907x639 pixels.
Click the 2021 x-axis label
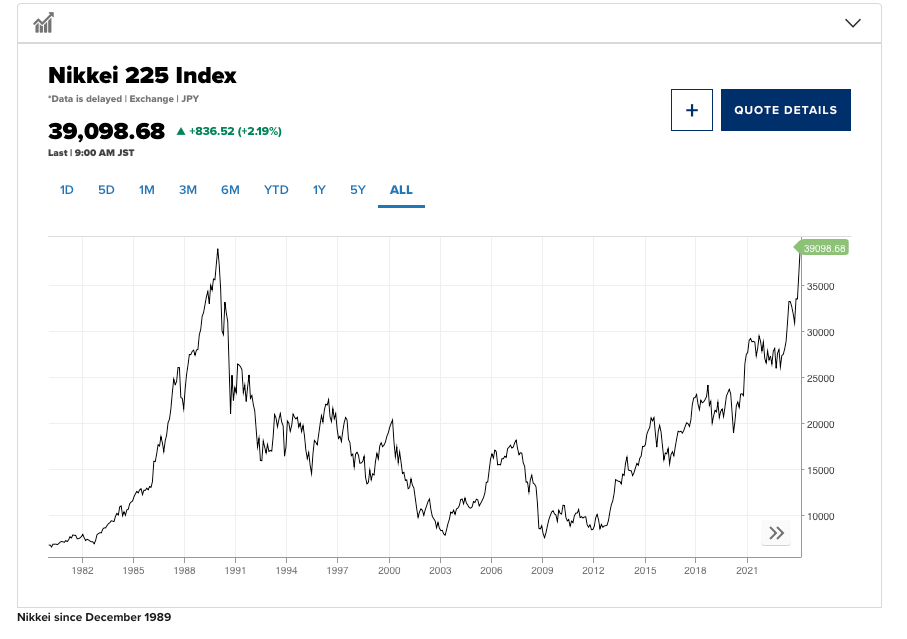point(747,571)
